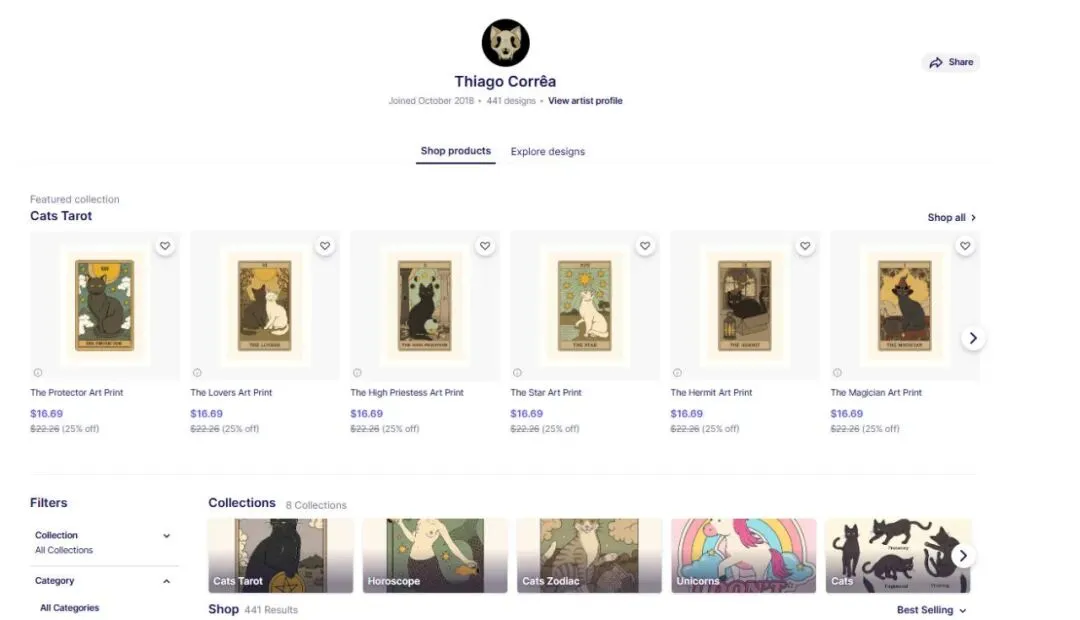Viewport: 1080px width, 620px height.
Task: Open the Unicorns collection thumbnail
Action: coord(744,556)
